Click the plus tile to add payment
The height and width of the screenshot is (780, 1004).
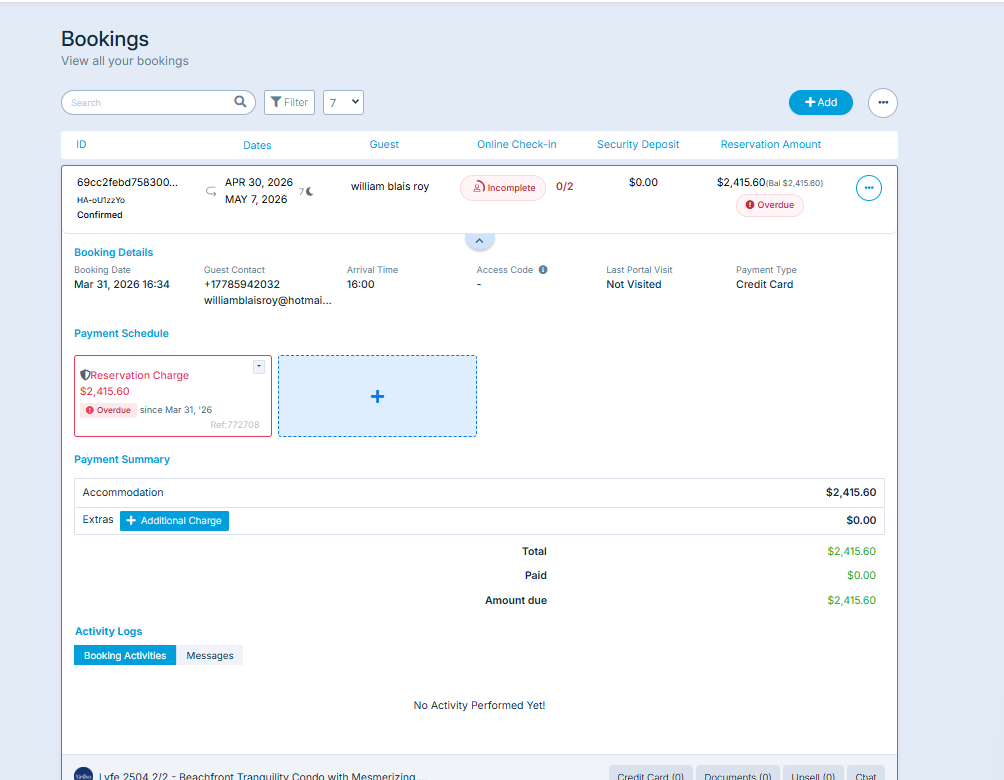(377, 396)
